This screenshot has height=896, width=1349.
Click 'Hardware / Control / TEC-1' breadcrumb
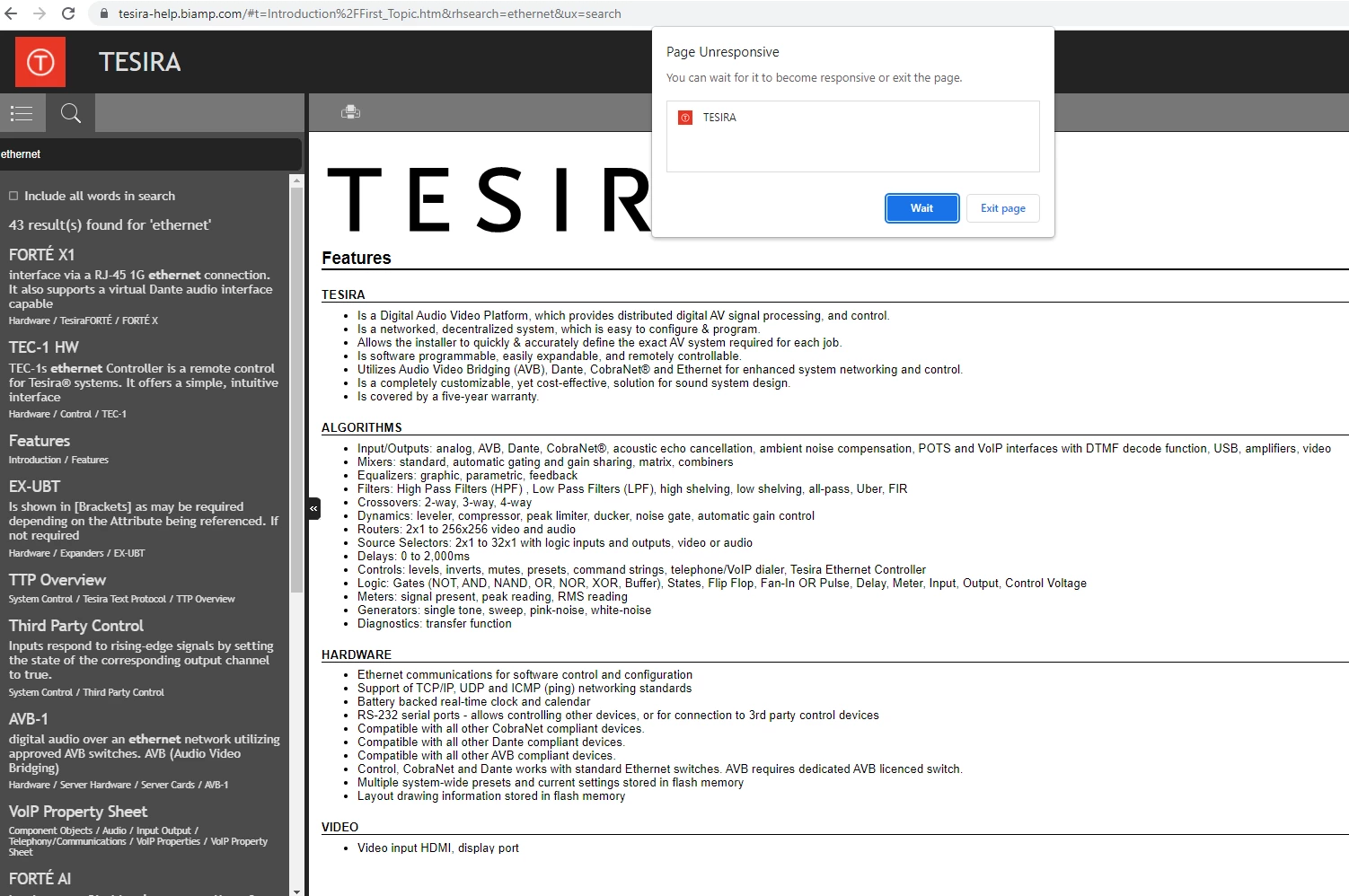pos(67,414)
